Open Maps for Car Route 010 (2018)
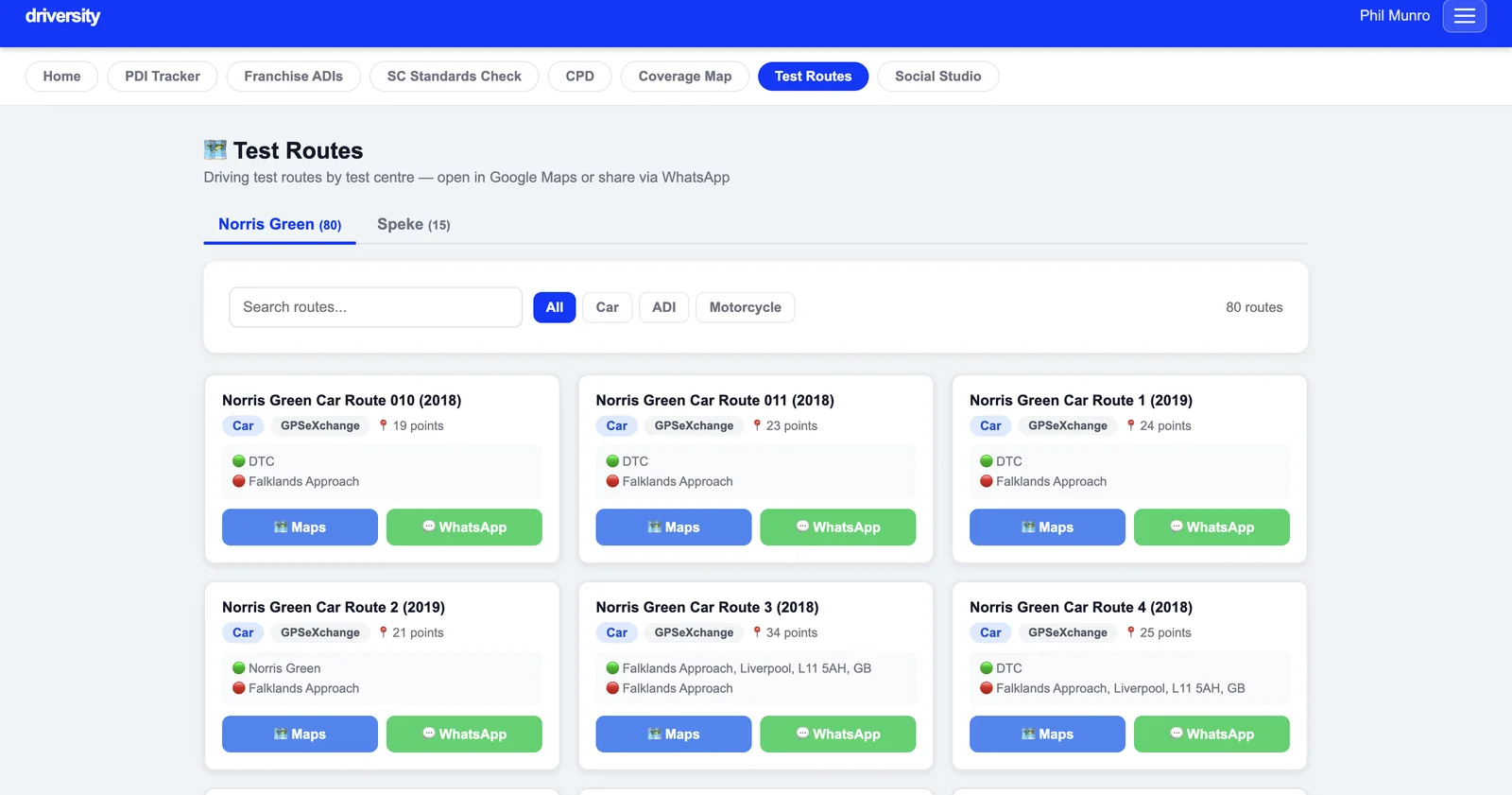This screenshot has width=1512, height=795. (300, 527)
